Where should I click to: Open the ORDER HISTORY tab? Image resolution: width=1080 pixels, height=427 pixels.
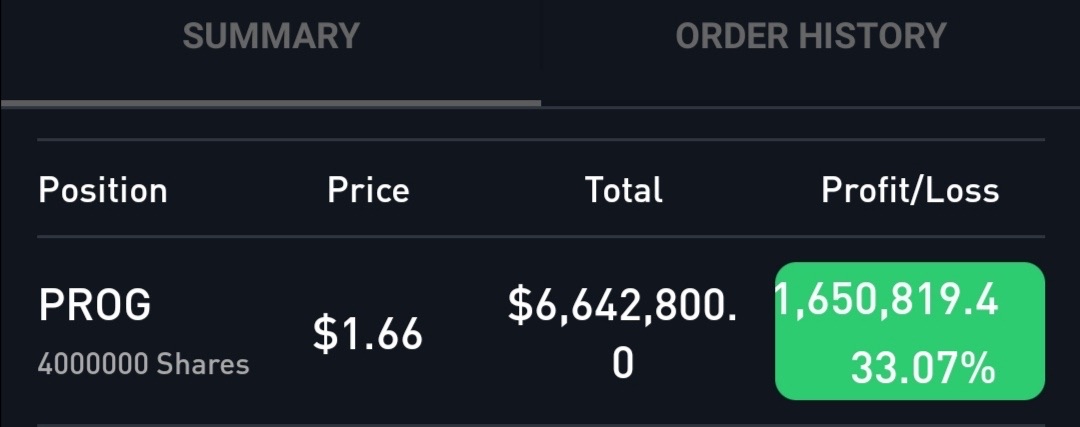pyautogui.click(x=810, y=37)
